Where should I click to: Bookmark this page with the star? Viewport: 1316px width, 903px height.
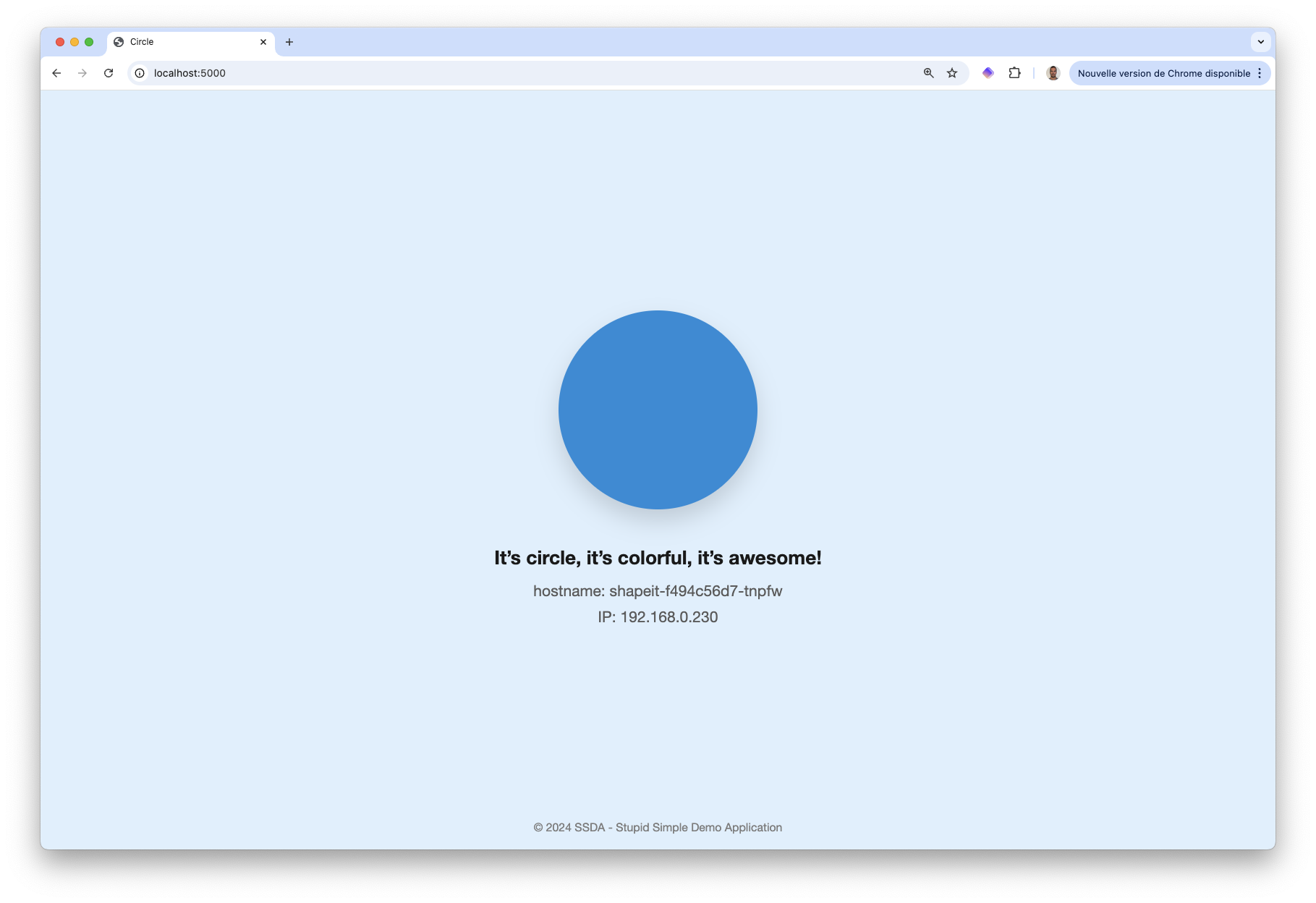pyautogui.click(x=952, y=73)
